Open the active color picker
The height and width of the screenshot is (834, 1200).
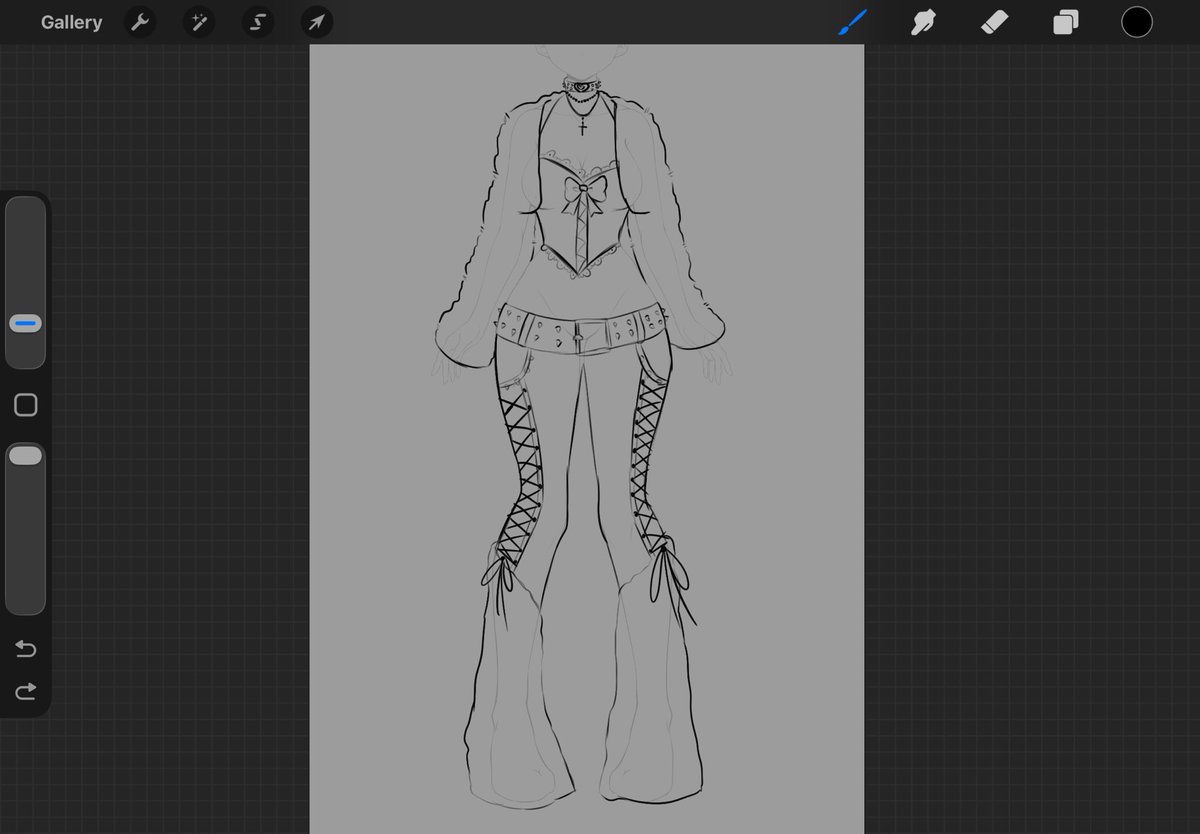coord(1137,22)
